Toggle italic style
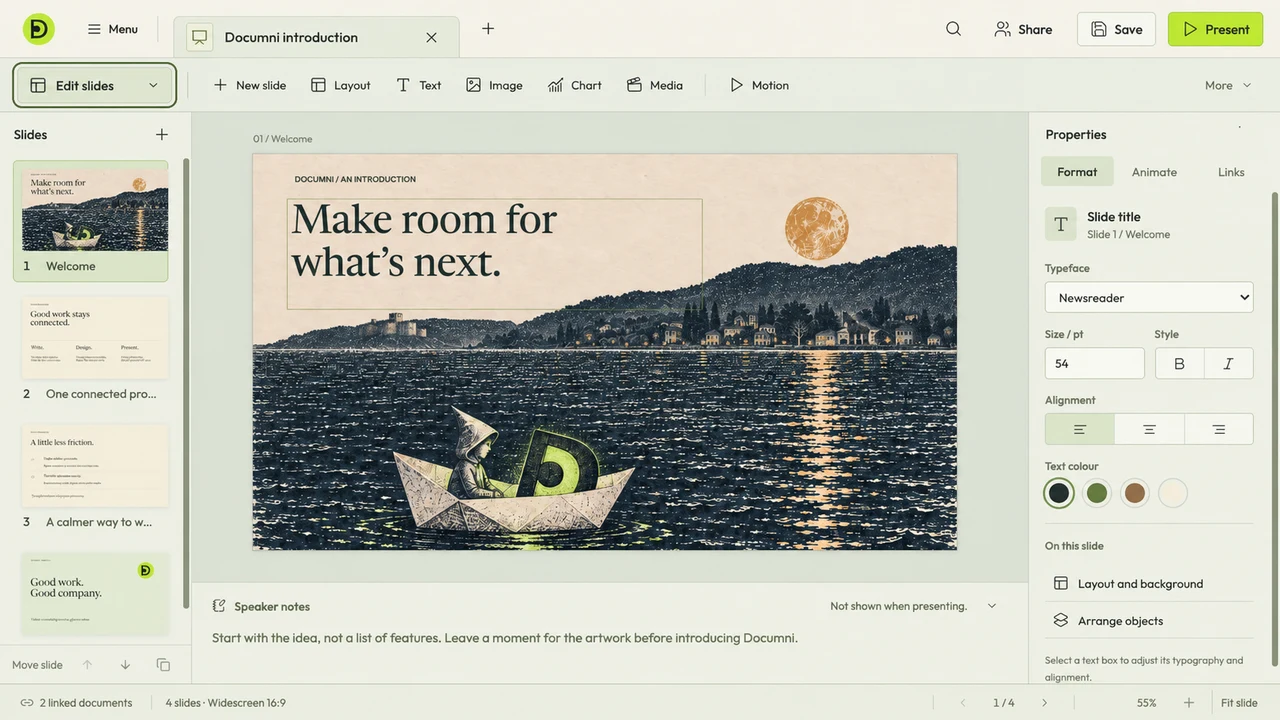This screenshot has width=1280, height=720. tap(1229, 363)
